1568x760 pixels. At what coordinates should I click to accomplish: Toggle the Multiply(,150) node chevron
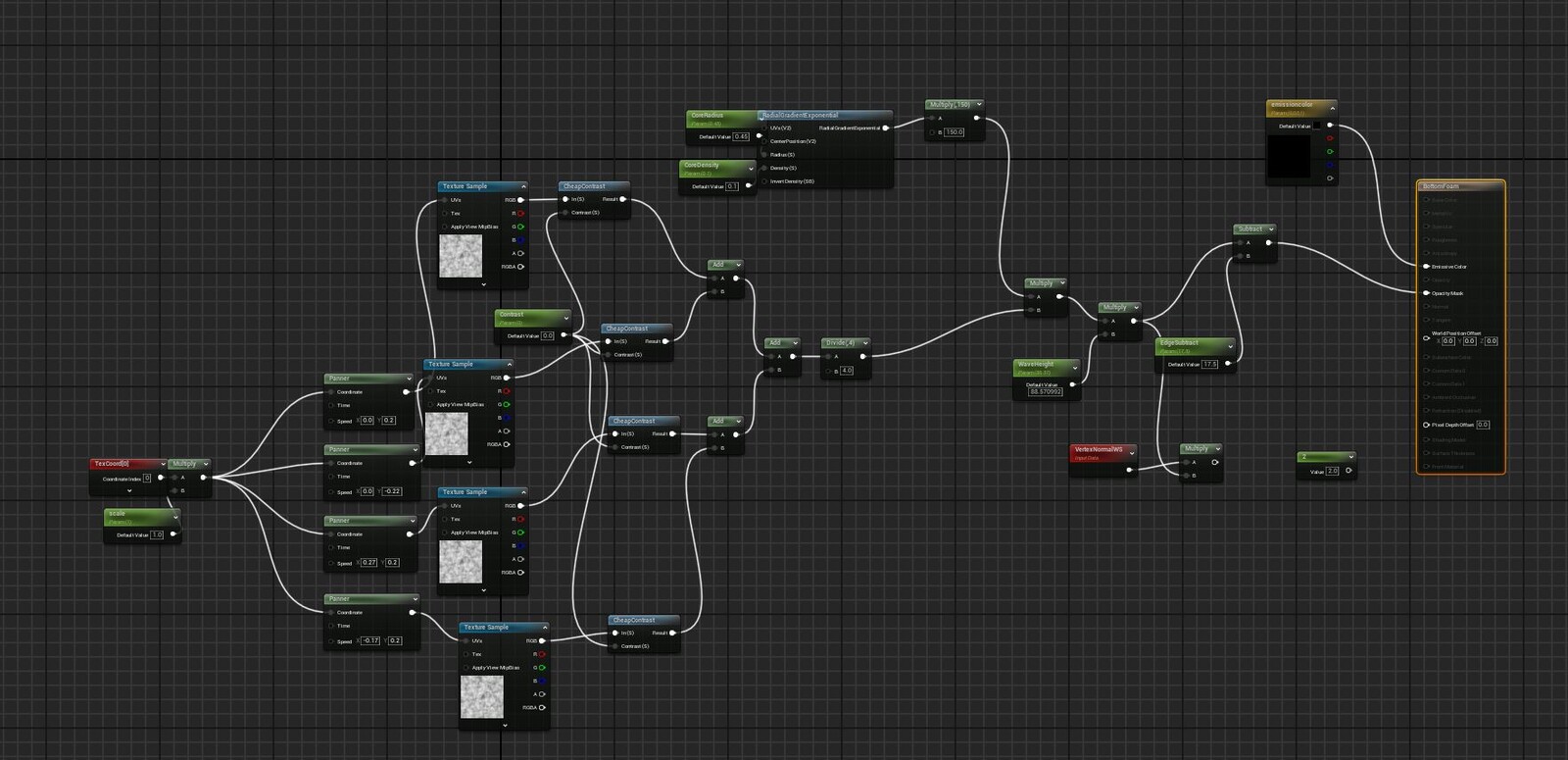click(x=977, y=104)
